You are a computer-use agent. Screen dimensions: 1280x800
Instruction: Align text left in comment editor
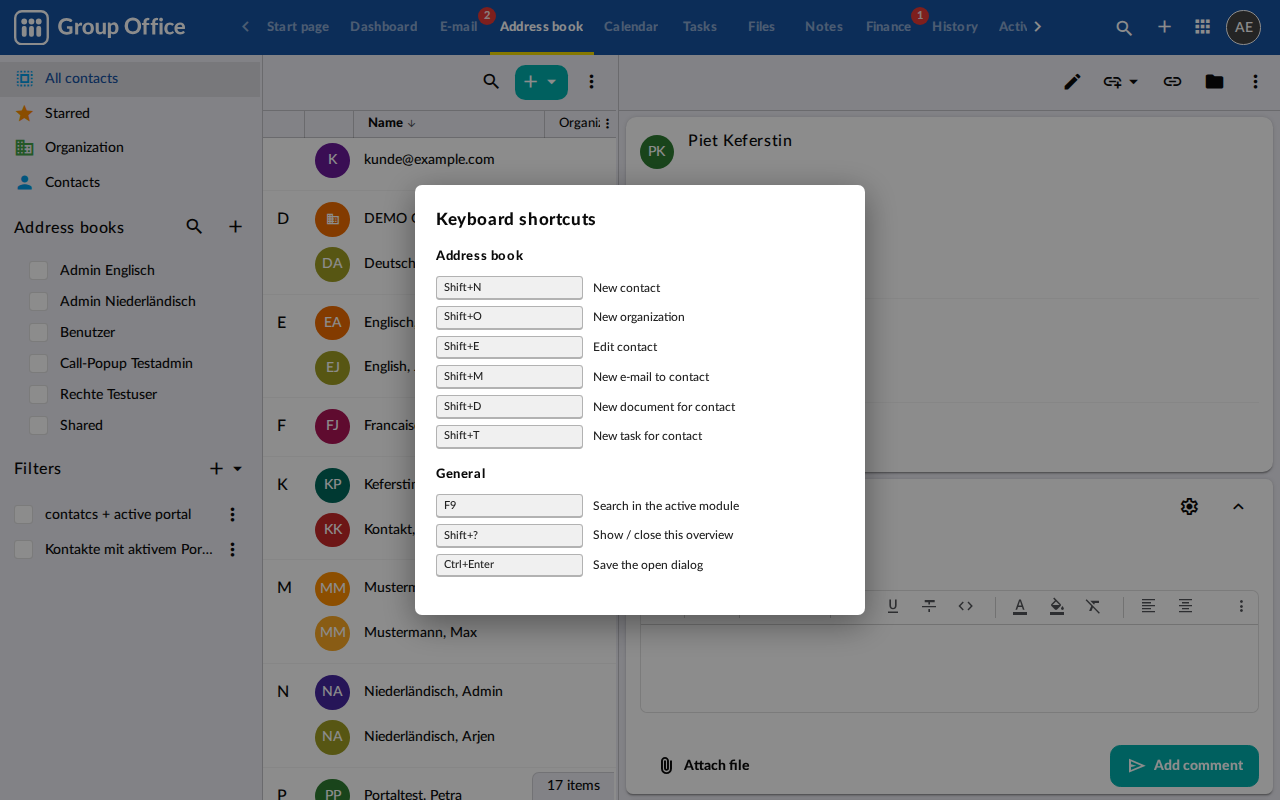(x=1149, y=606)
